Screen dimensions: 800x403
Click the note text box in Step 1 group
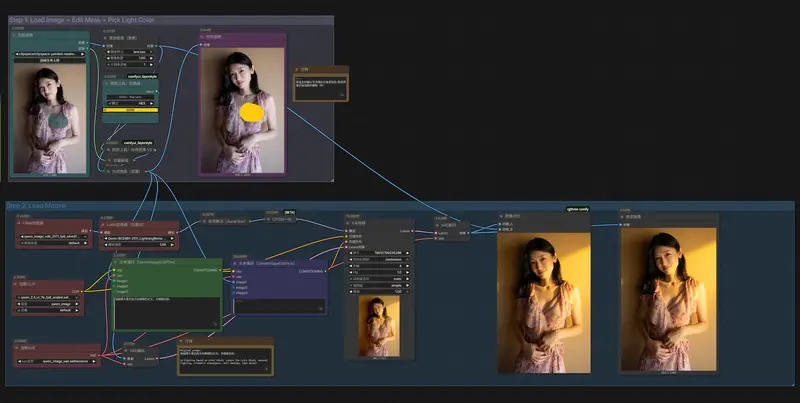321,88
